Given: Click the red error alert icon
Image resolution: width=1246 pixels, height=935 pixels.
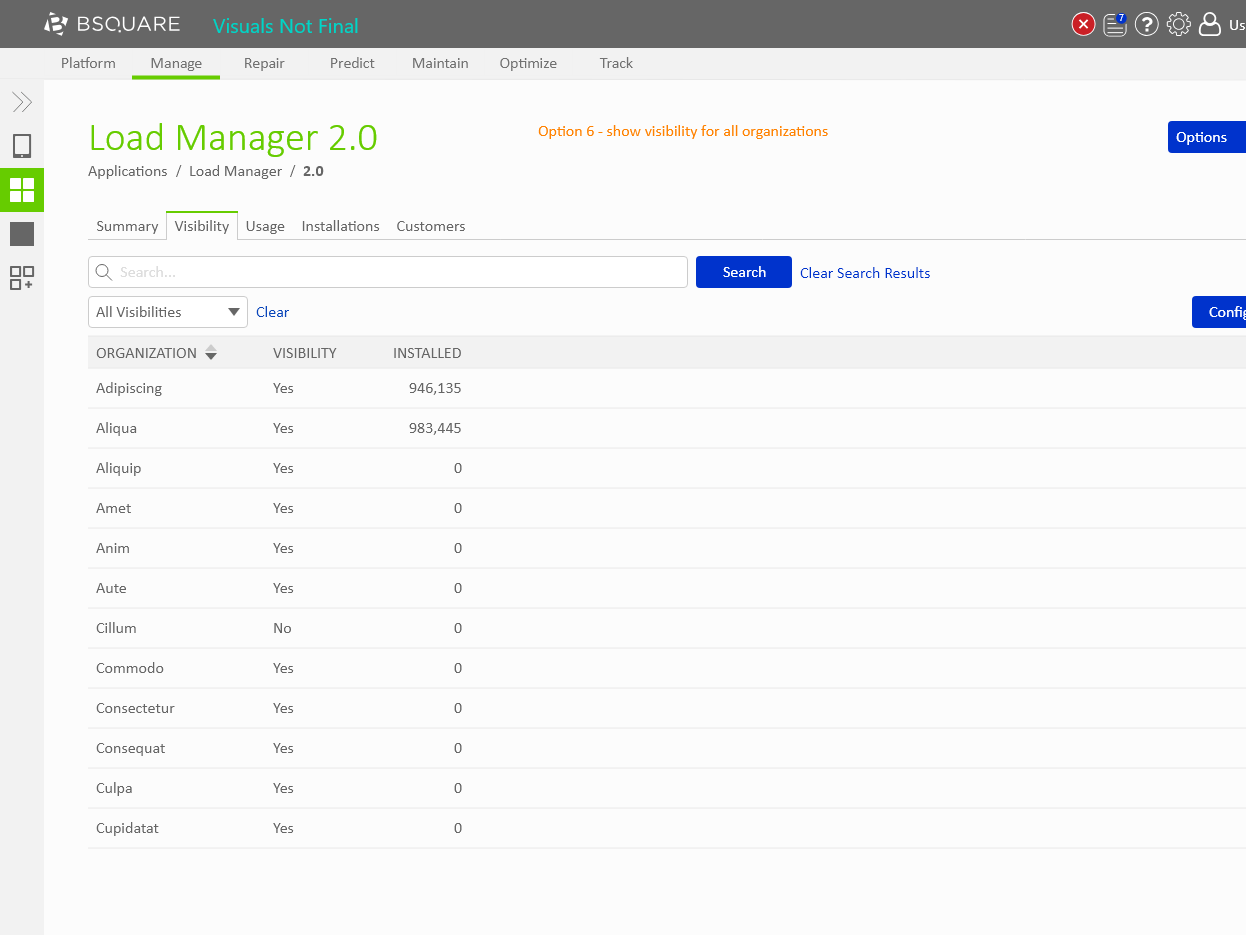Looking at the screenshot, I should 1083,24.
